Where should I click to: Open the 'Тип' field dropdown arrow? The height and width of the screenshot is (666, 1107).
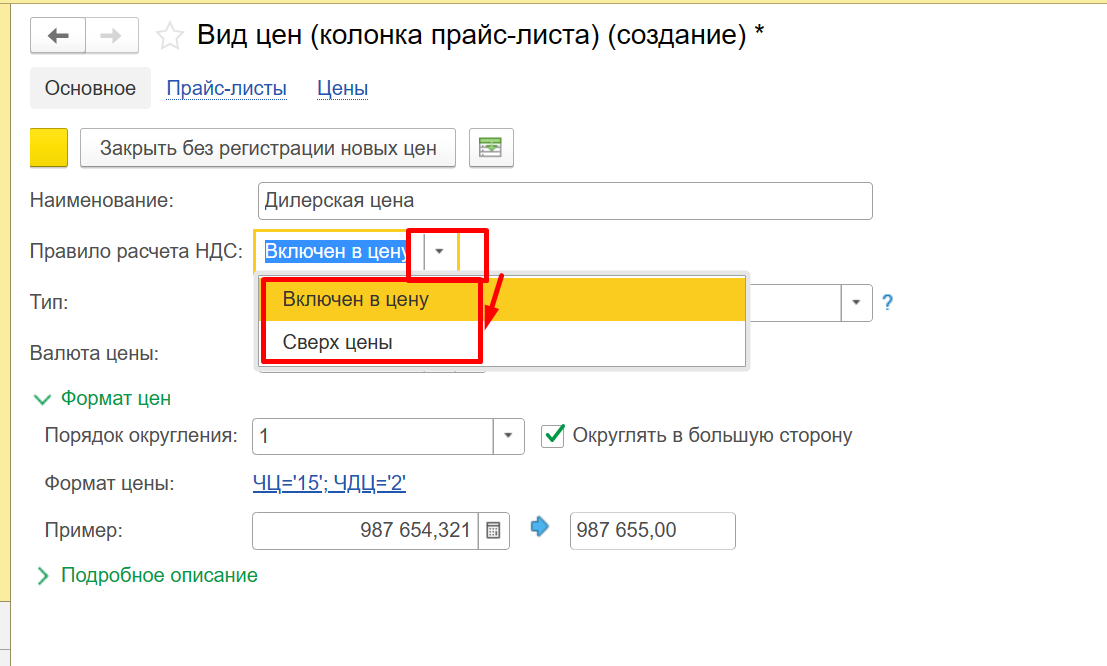[857, 302]
